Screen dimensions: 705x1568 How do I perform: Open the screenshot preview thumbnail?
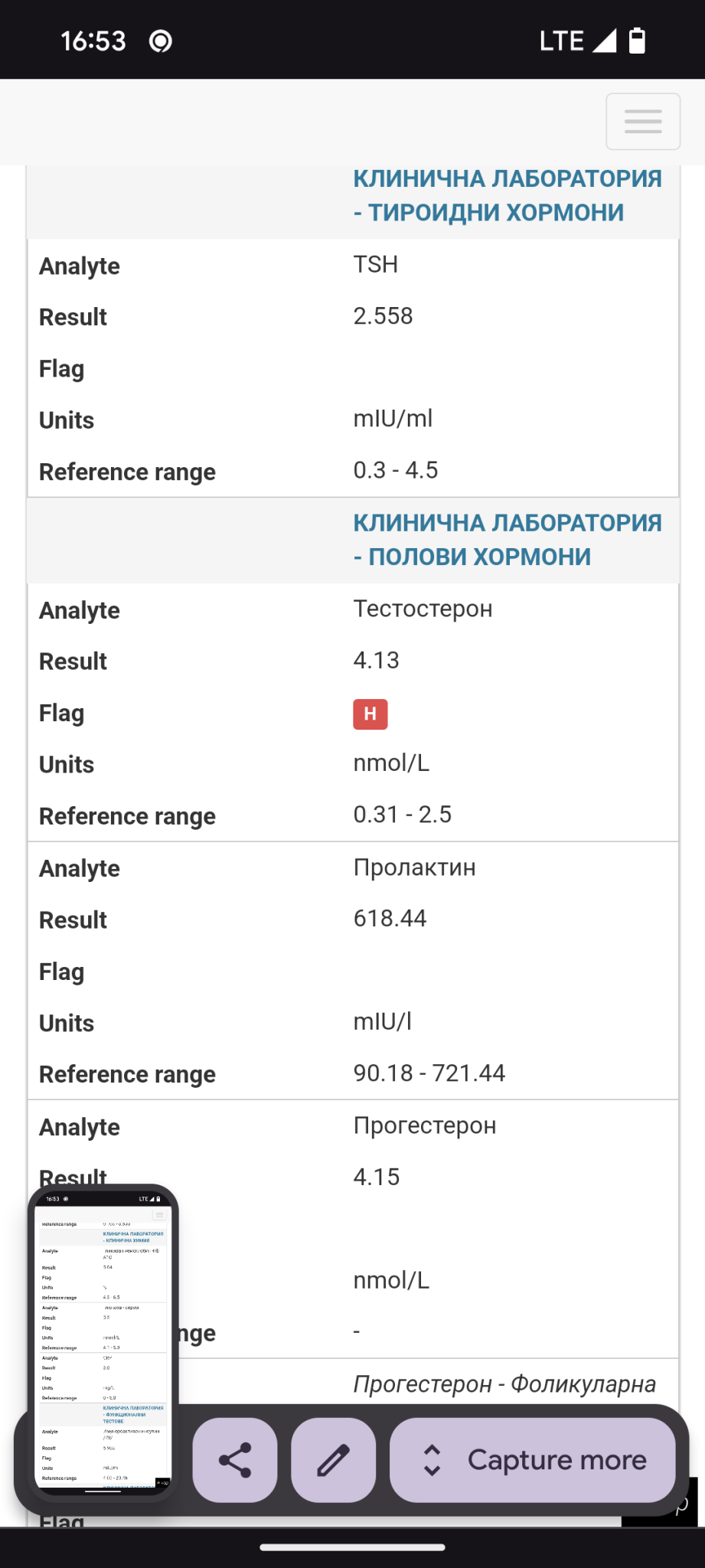tap(103, 1340)
